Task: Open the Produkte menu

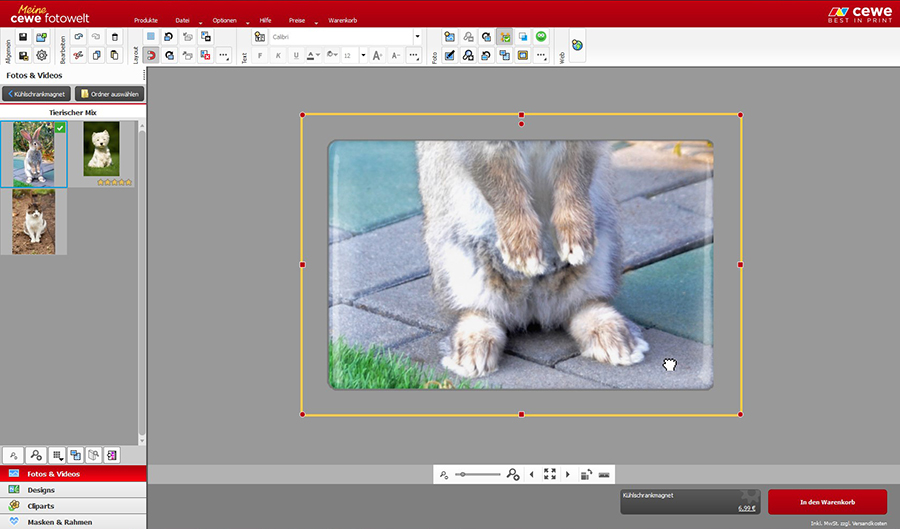Action: pyautogui.click(x=146, y=20)
